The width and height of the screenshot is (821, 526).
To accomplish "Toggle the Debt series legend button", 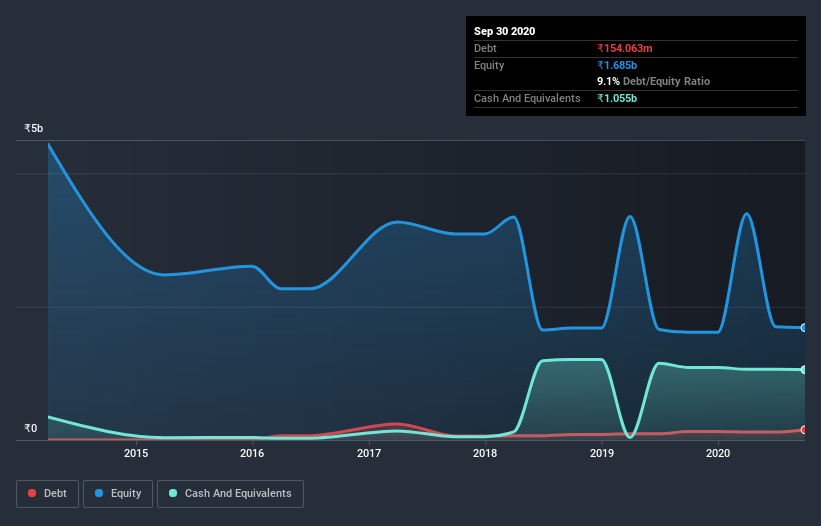I will 47,494.
